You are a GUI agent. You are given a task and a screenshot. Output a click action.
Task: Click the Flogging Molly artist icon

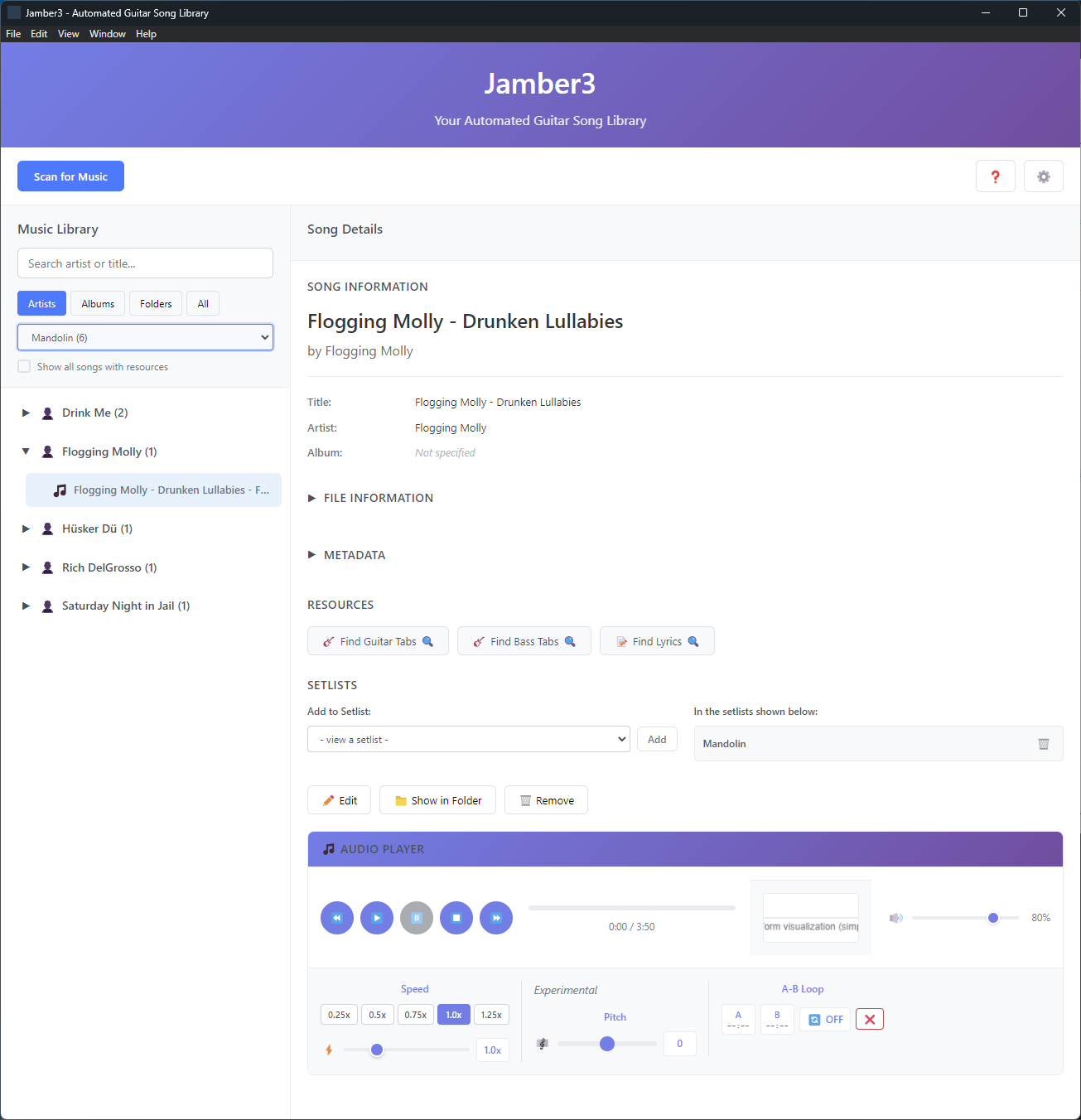[x=48, y=452]
